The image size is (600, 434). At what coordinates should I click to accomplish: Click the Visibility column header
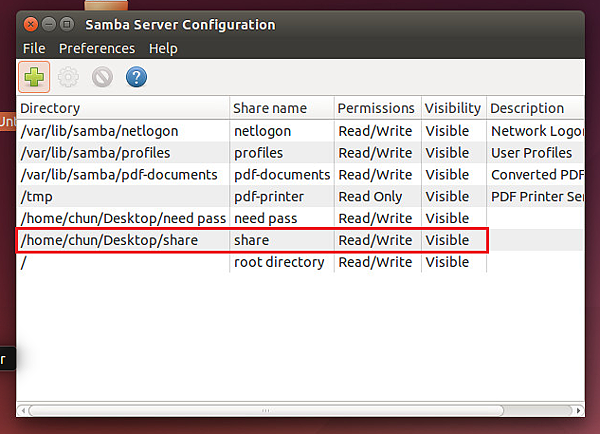tap(452, 108)
